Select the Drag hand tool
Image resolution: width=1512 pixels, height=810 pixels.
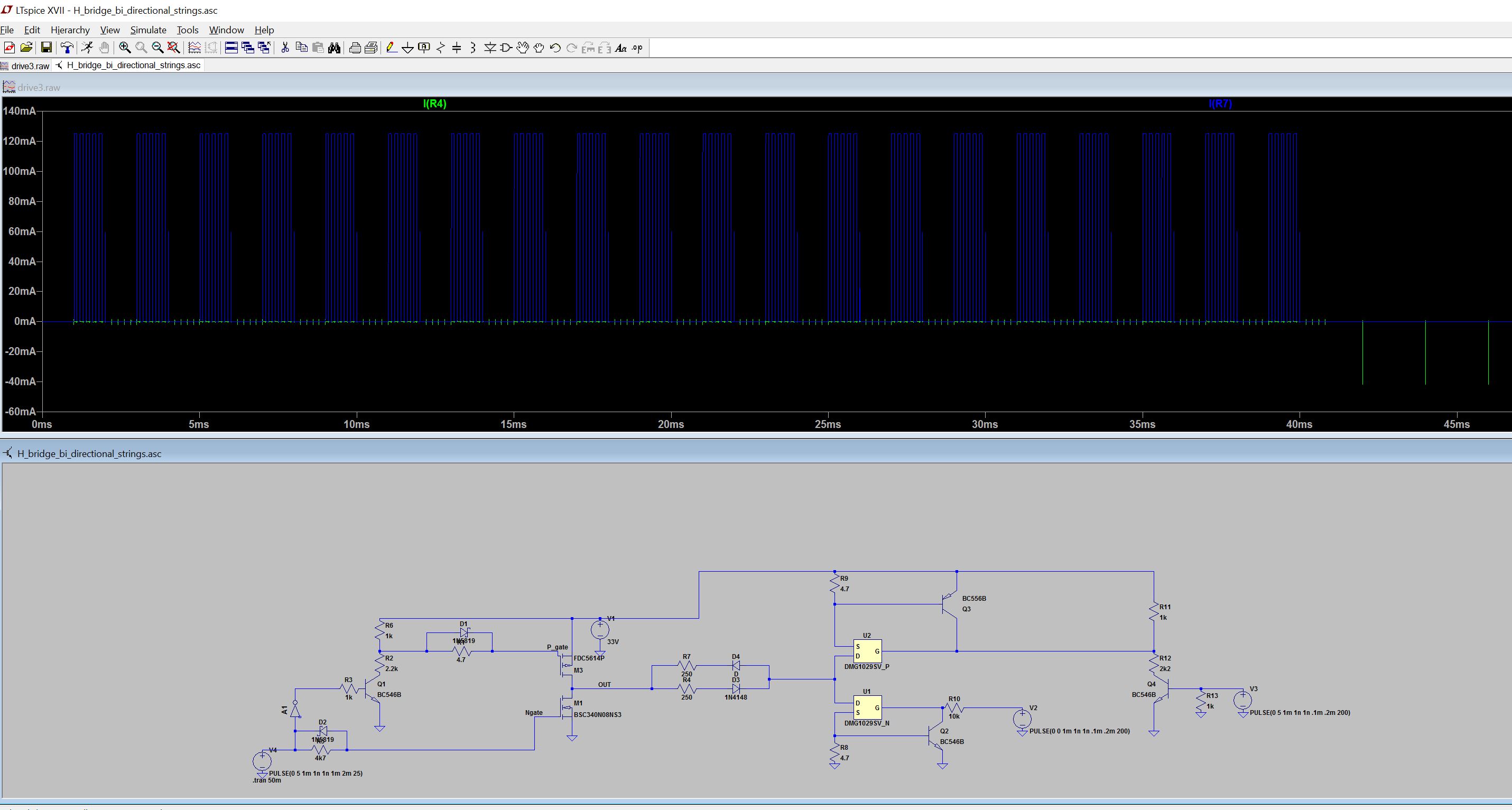(x=539, y=48)
